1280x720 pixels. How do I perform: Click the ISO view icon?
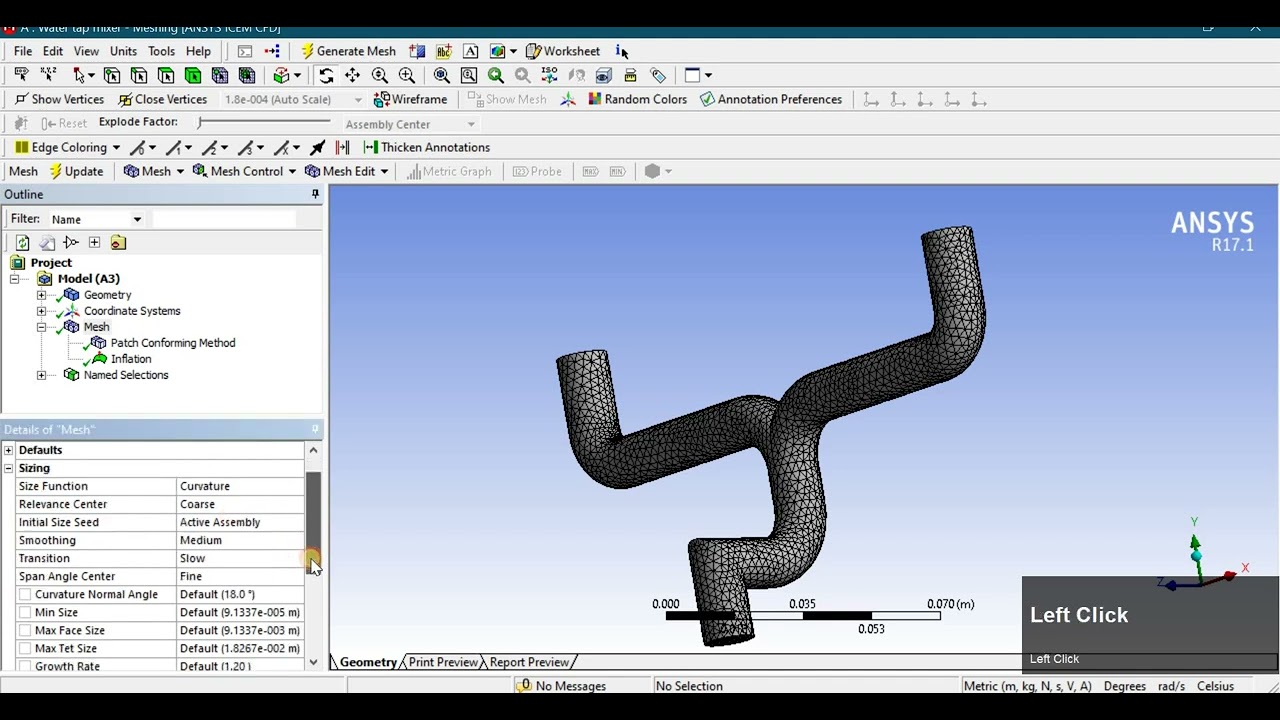point(549,75)
